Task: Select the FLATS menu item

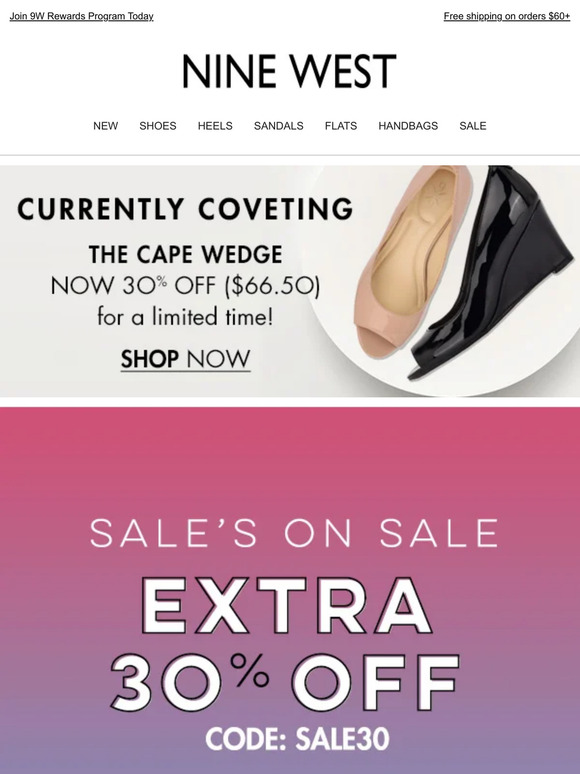Action: [341, 126]
